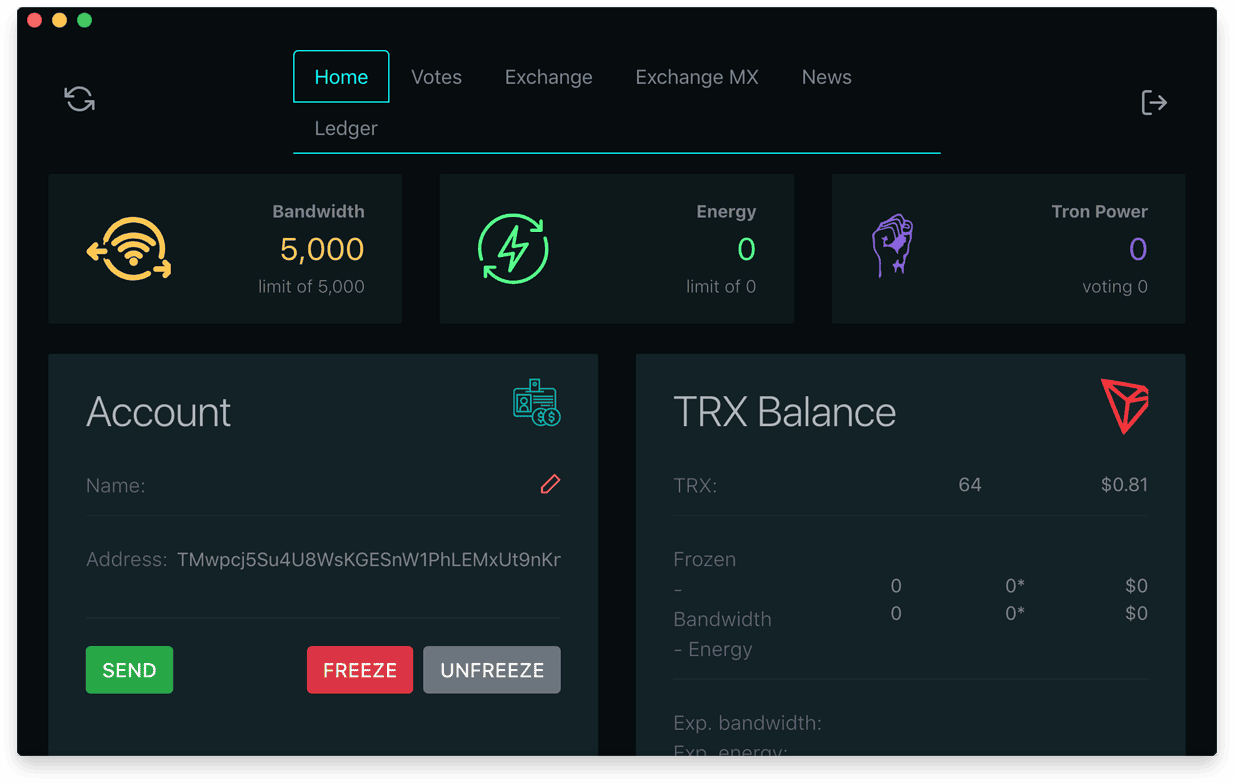The image size is (1234, 783).
Task: Open the Exchange MX tab
Action: (x=697, y=77)
